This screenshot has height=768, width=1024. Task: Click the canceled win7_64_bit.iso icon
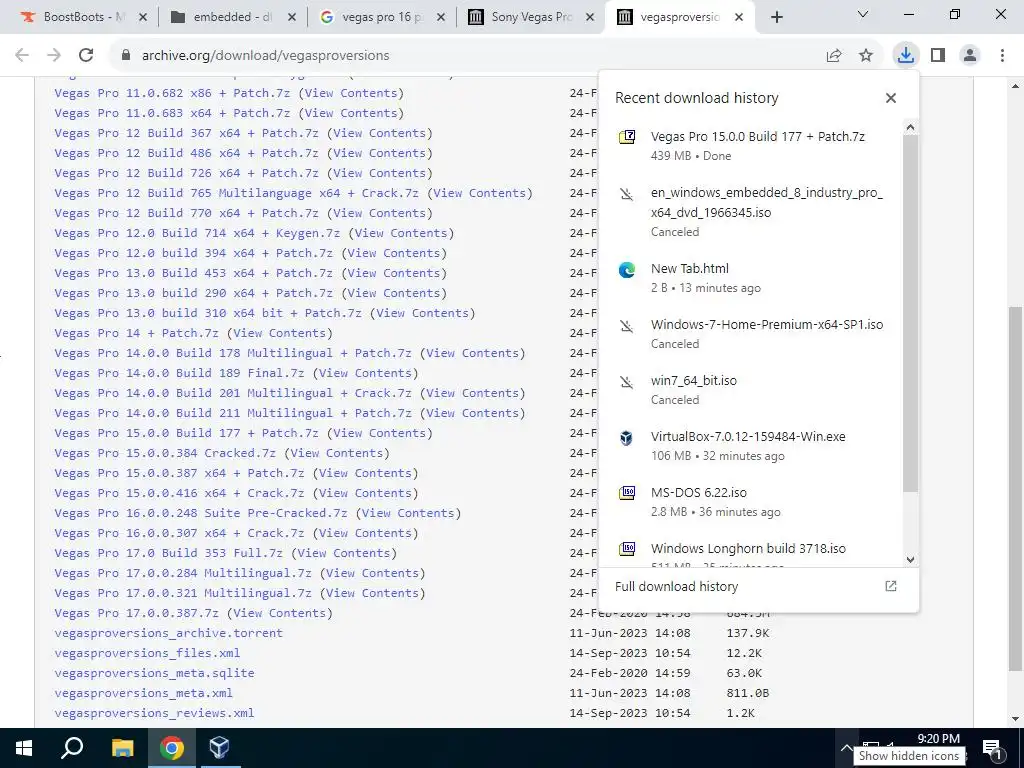(627, 382)
